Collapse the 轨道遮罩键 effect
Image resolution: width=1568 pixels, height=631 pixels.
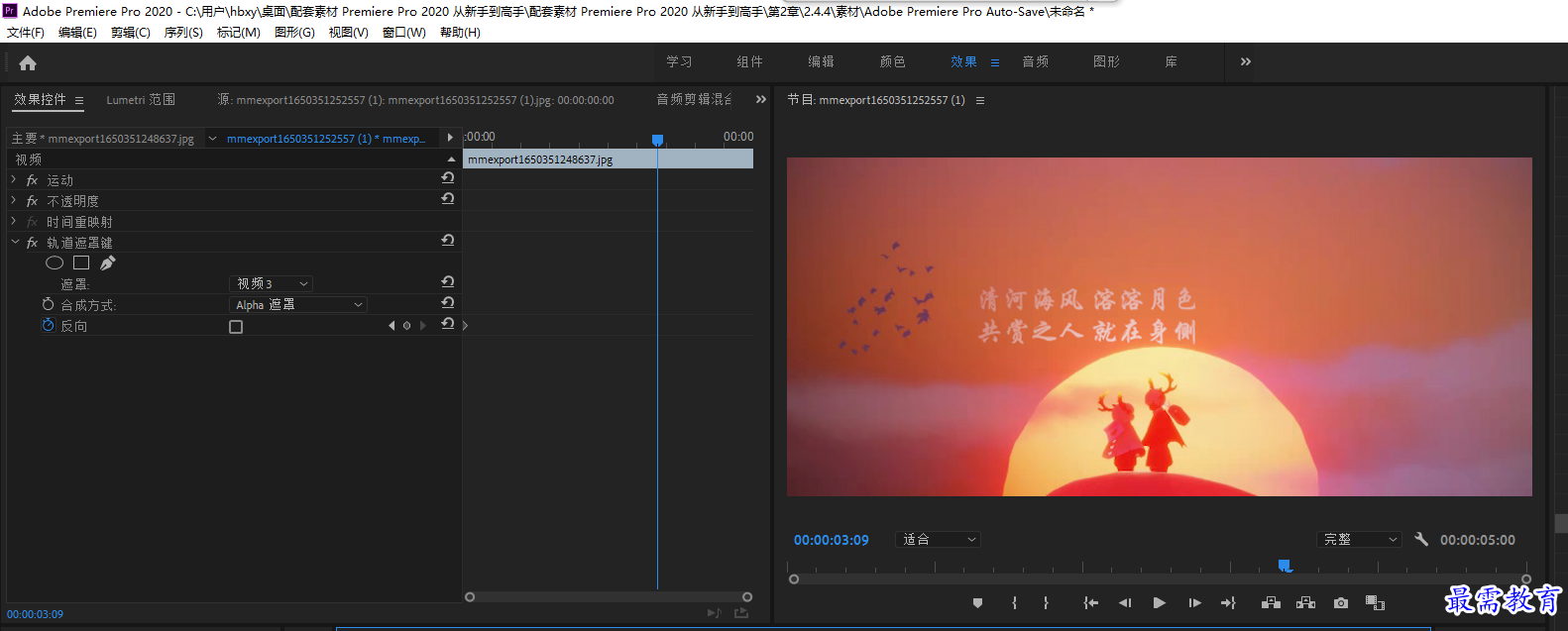(x=15, y=242)
